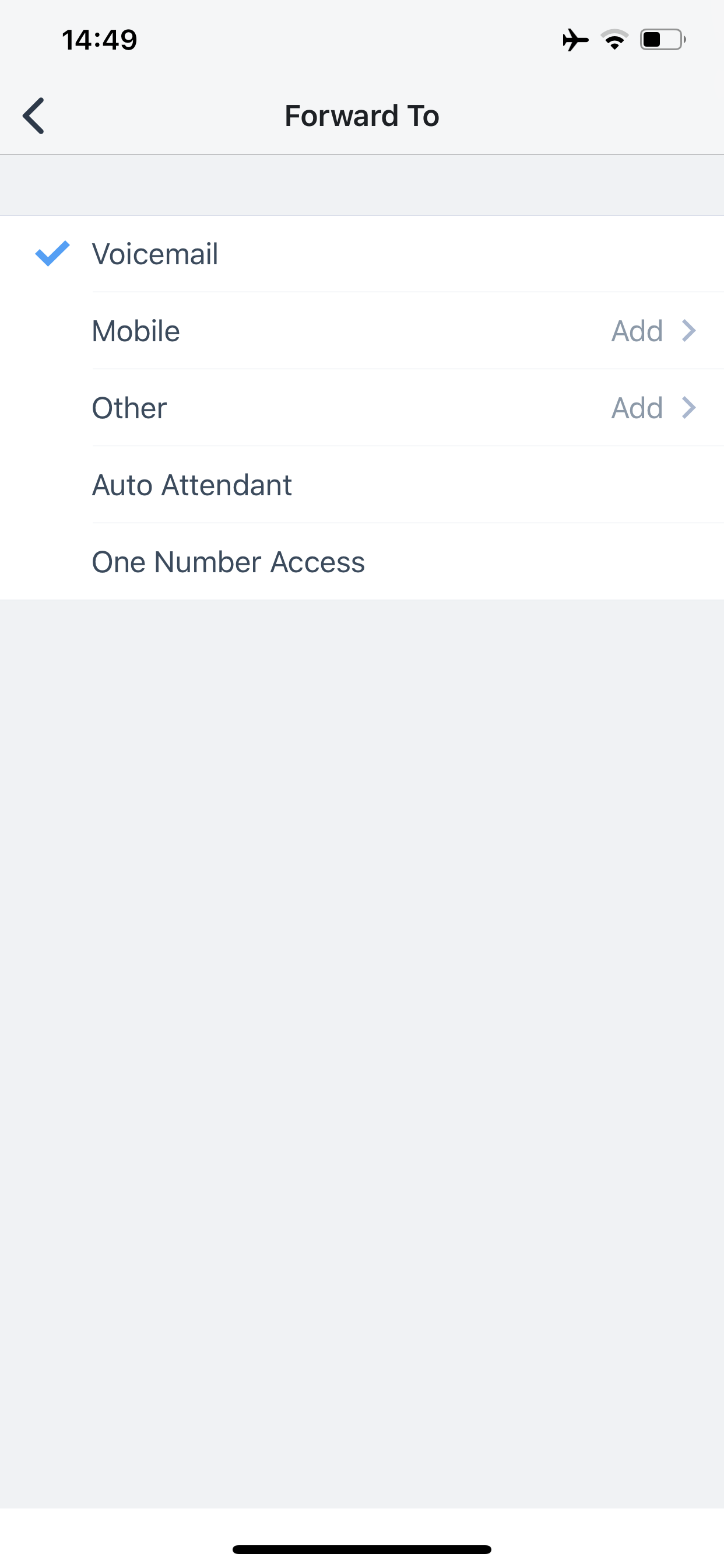The width and height of the screenshot is (724, 1568).
Task: Click the blue checkmark beside Voicemail
Action: 52,254
